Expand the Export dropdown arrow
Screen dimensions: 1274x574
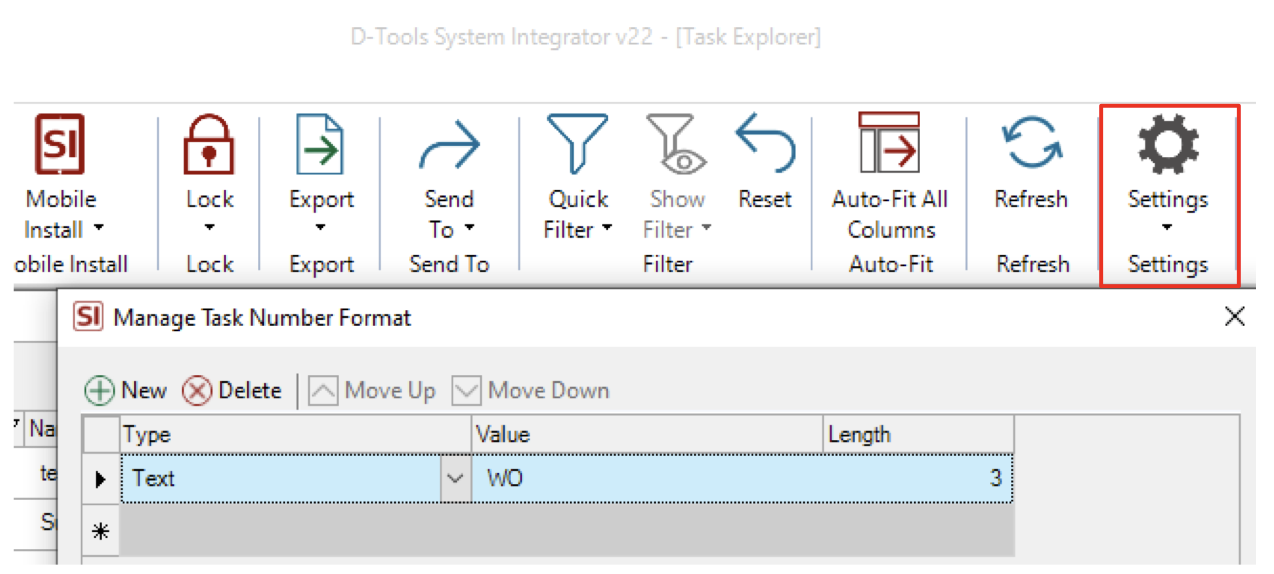click(320, 229)
